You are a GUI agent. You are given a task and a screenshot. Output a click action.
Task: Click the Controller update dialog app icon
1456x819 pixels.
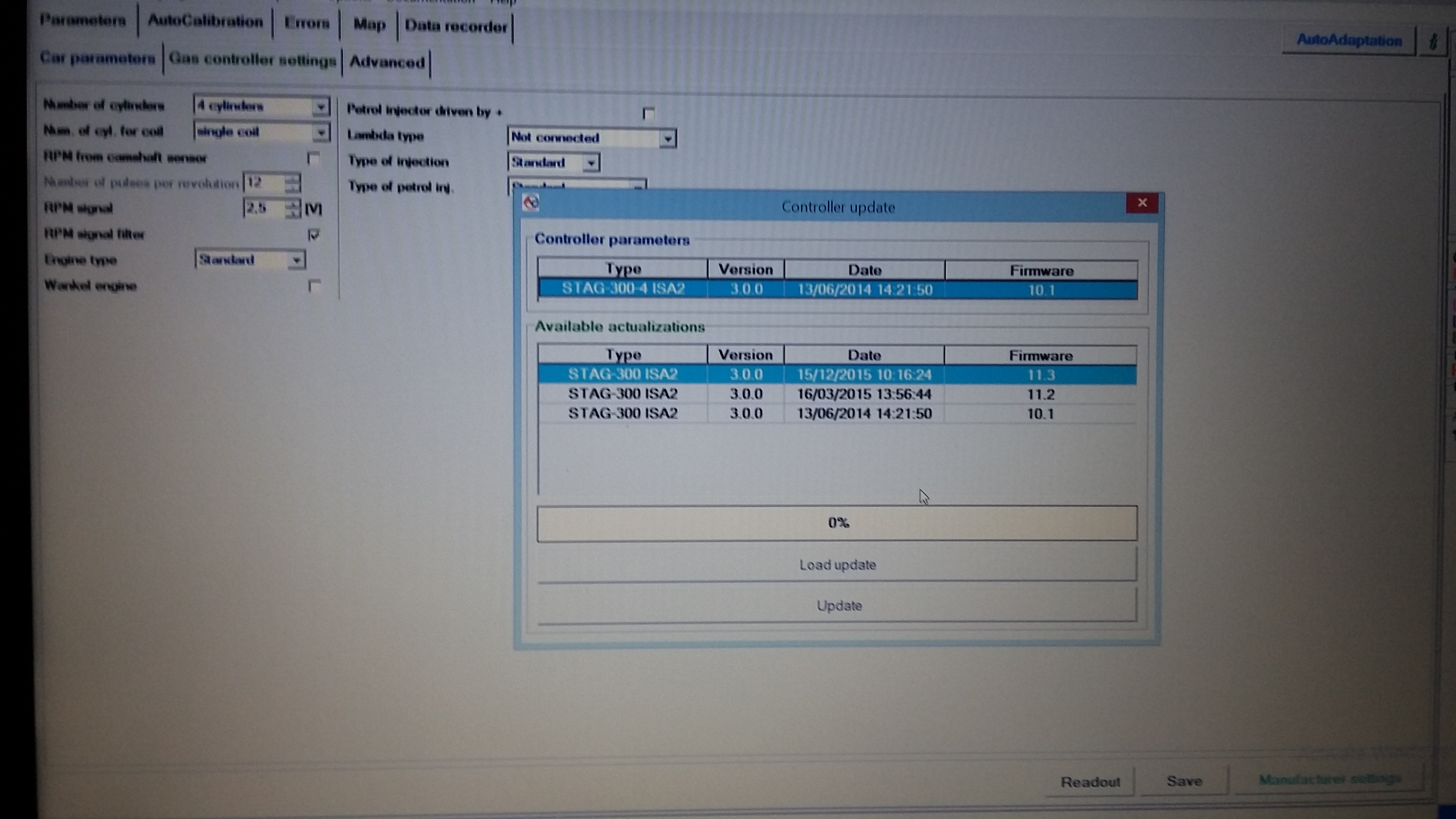[531, 203]
